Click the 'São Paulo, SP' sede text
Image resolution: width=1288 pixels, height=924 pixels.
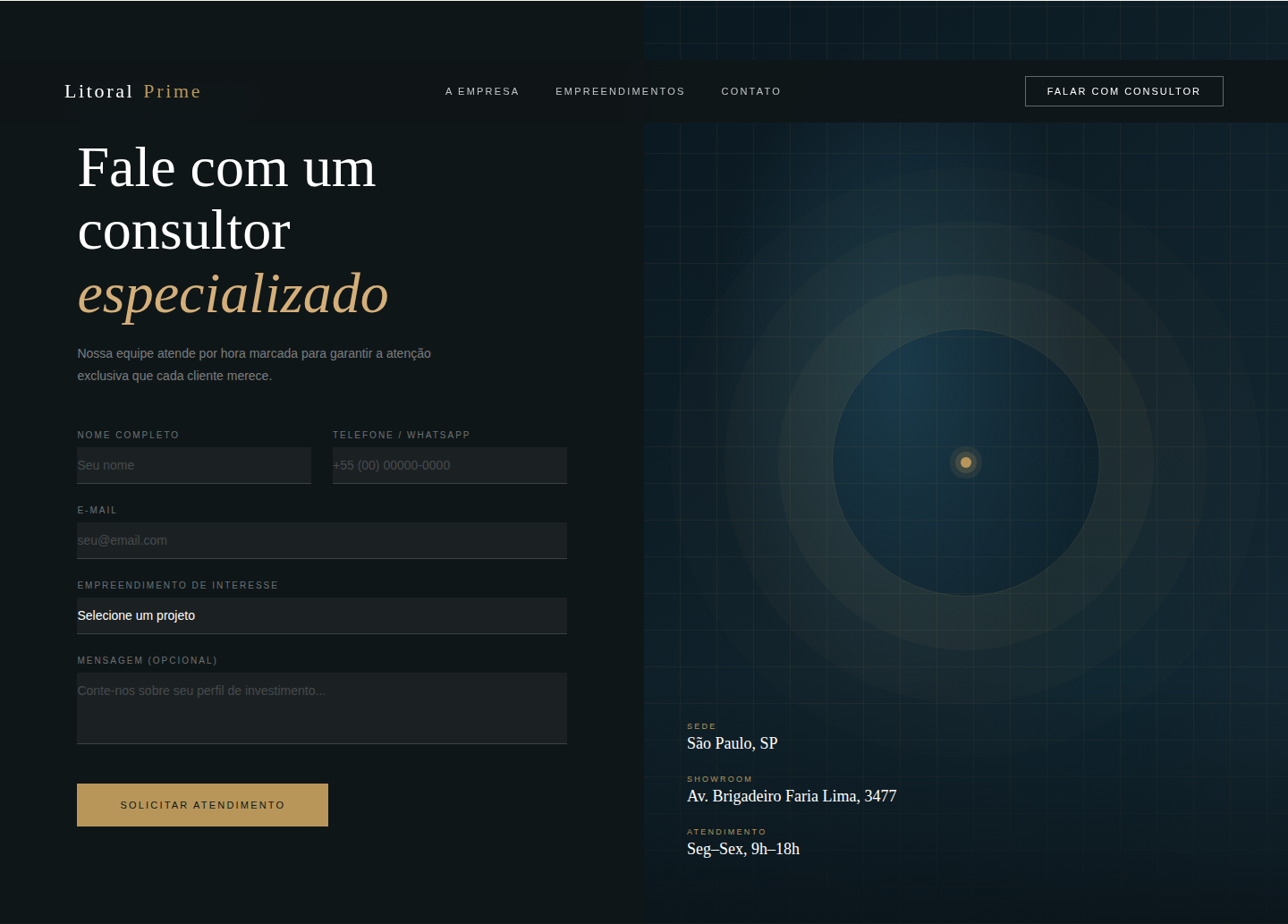[733, 743]
